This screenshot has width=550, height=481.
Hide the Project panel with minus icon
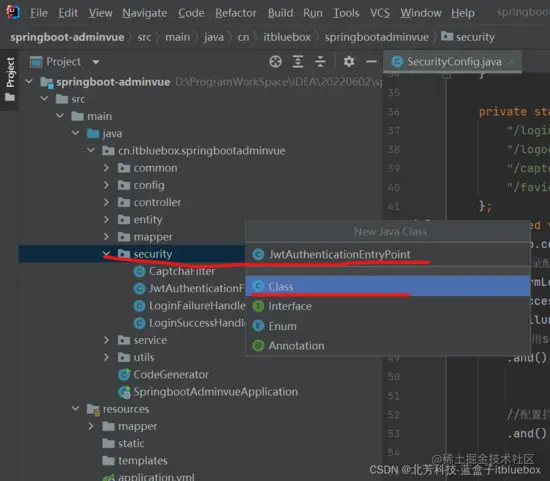tap(371, 61)
